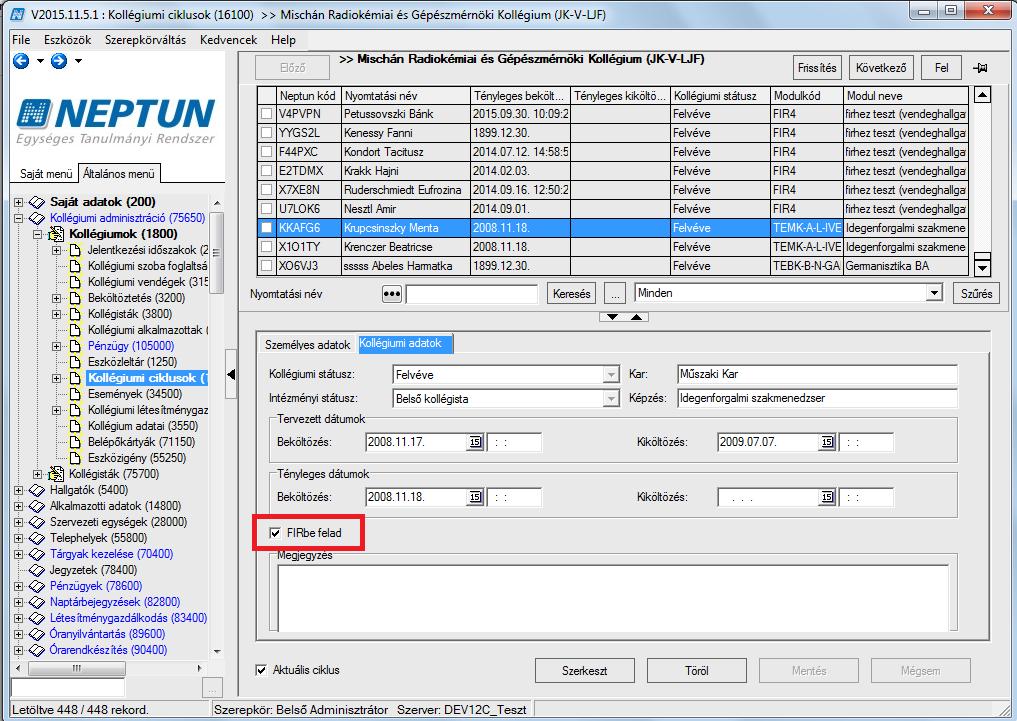Click the Nyomtatási név search input field

[x=472, y=294]
